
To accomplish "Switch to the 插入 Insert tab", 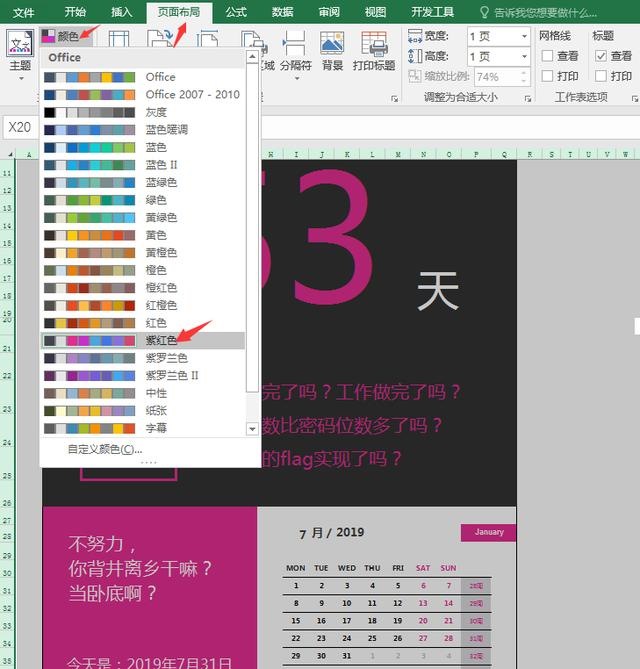I will click(x=122, y=12).
